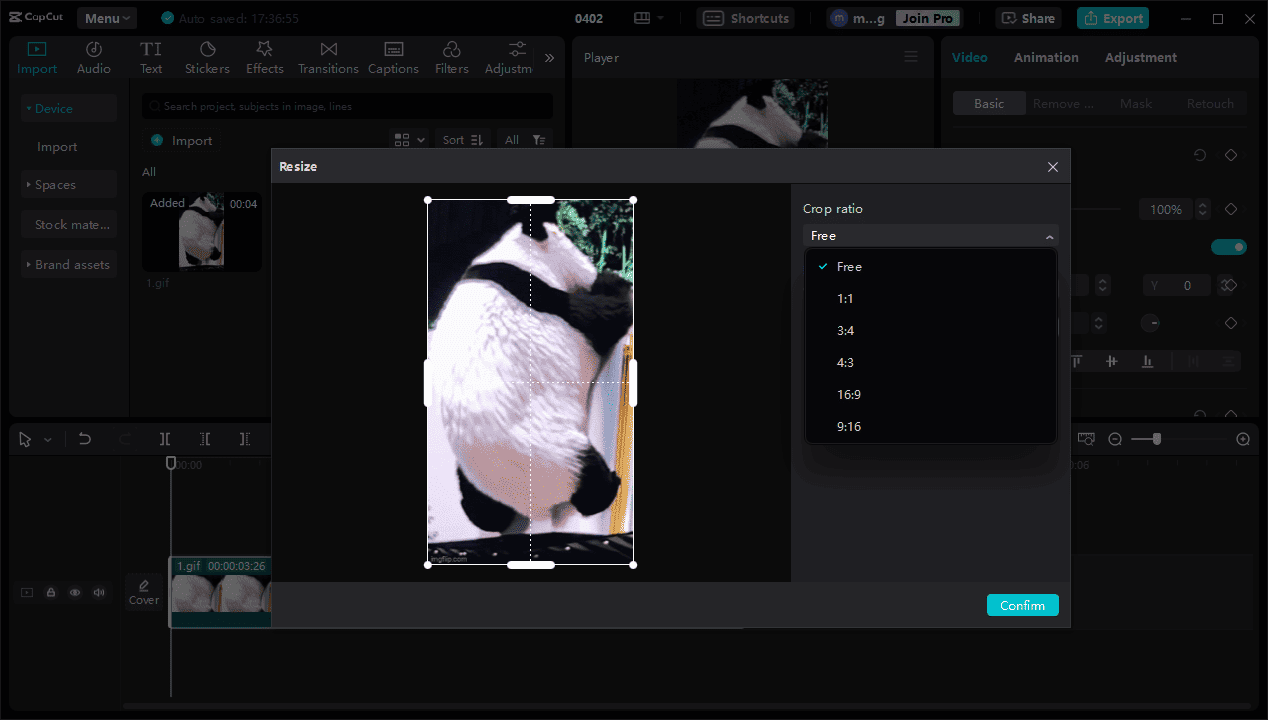
Task: Select the Split clip icon above the timeline
Action: coord(165,438)
